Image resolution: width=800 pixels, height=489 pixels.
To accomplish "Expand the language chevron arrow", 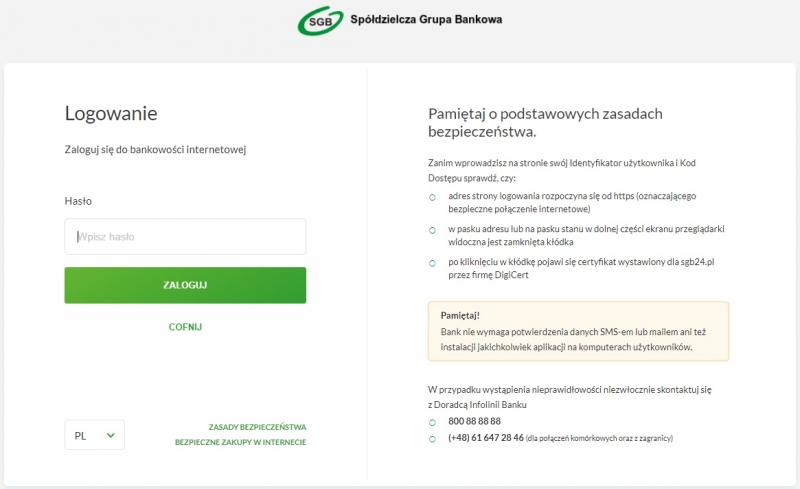I will coord(110,435).
